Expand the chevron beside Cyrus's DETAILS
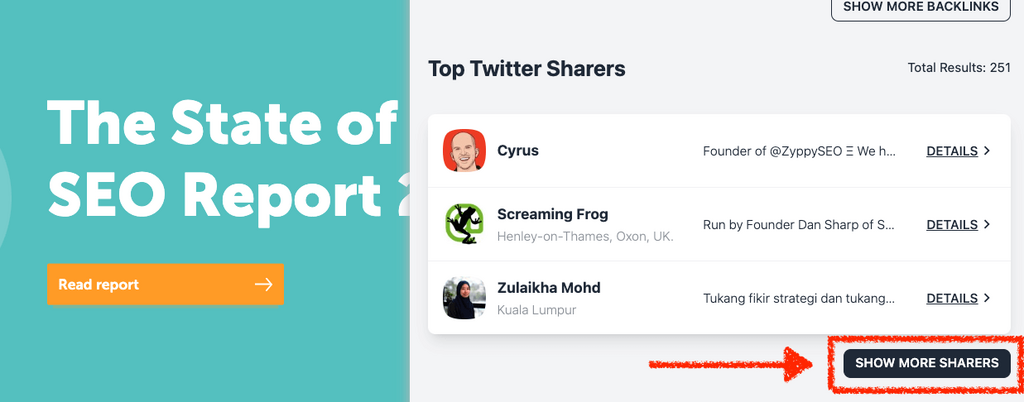 pos(987,151)
